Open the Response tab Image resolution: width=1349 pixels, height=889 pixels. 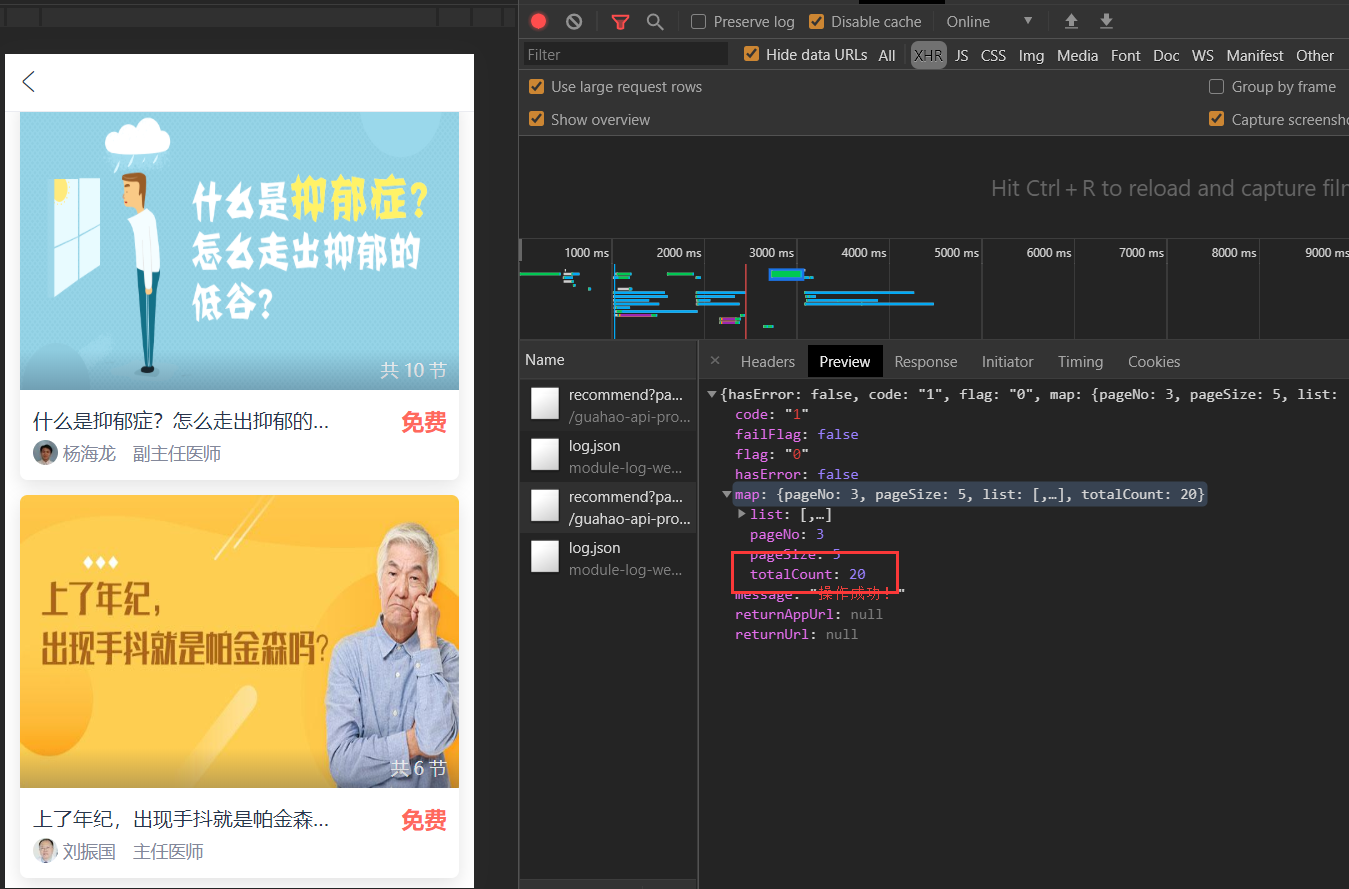click(x=925, y=361)
